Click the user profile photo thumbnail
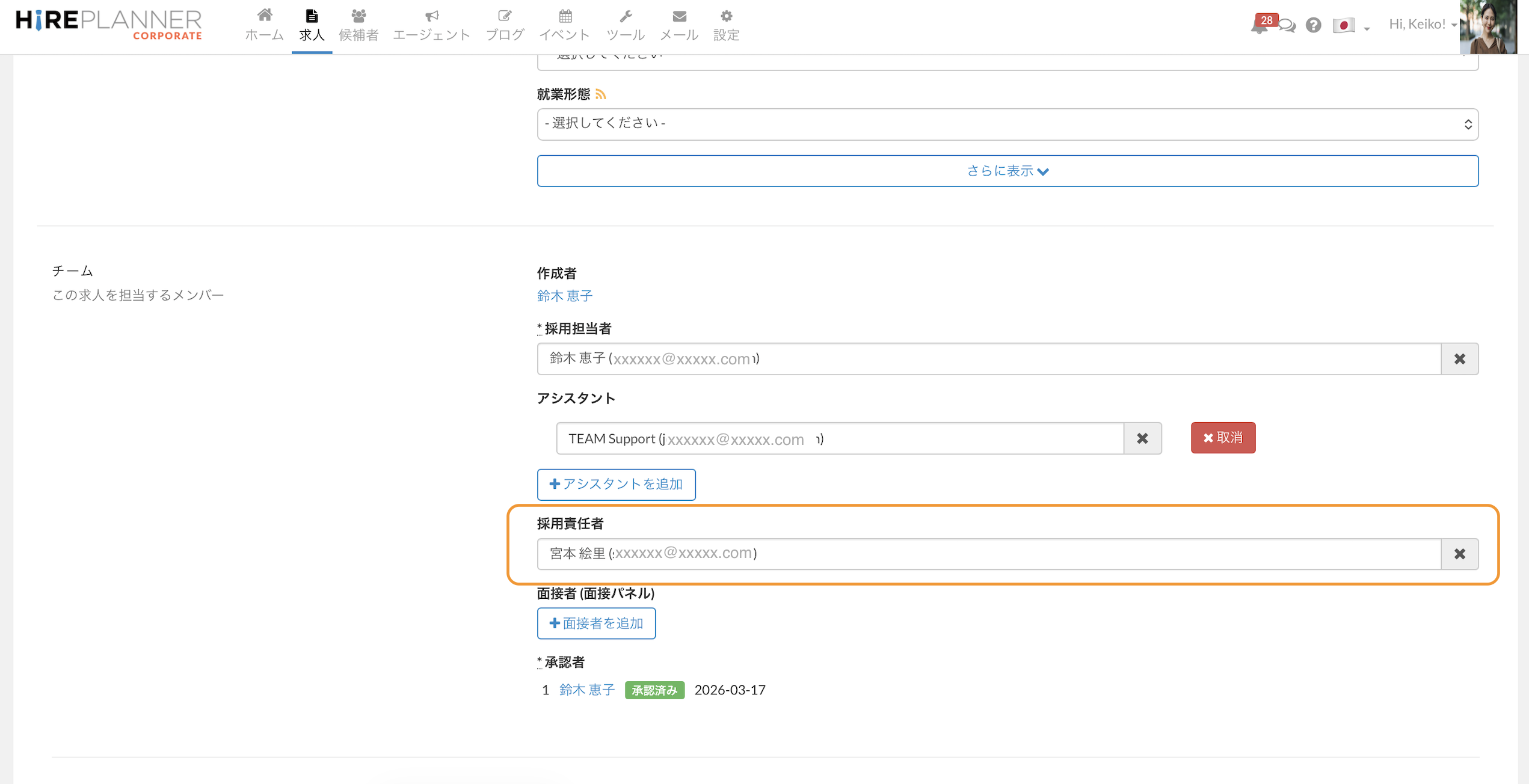Image resolution: width=1529 pixels, height=784 pixels. (1489, 27)
